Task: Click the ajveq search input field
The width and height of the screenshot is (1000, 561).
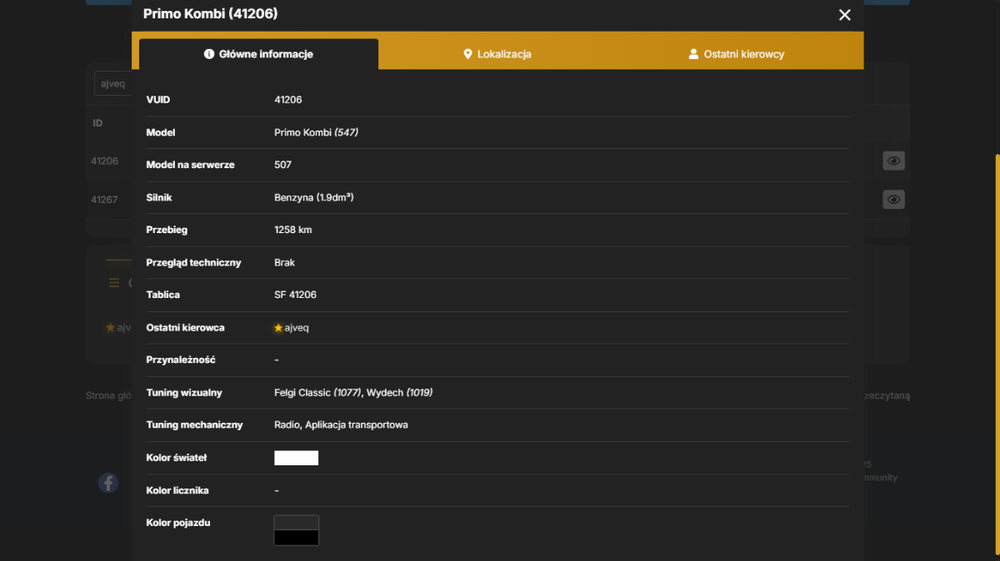Action: tap(113, 84)
